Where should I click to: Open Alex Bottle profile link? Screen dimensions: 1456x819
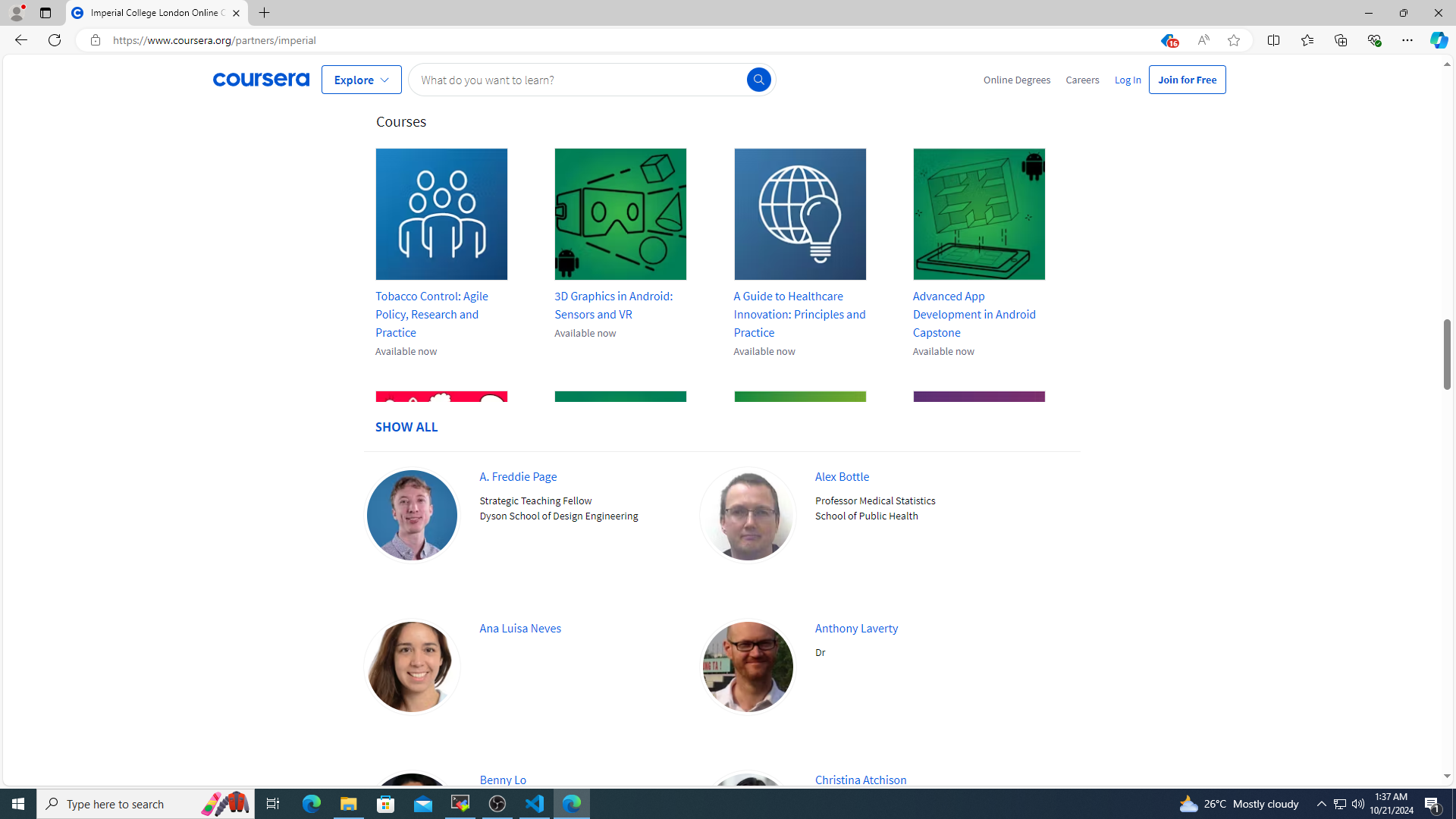842,476
